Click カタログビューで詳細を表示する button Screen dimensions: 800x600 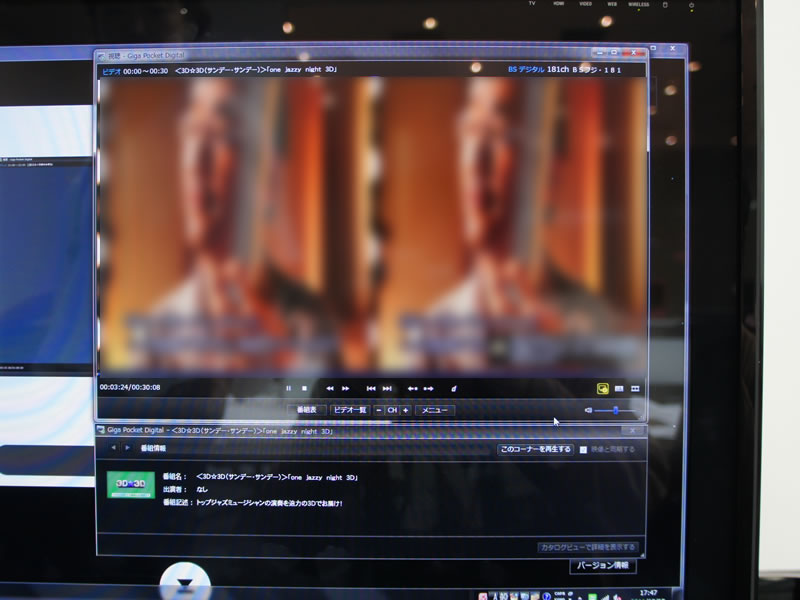pyautogui.click(x=588, y=547)
